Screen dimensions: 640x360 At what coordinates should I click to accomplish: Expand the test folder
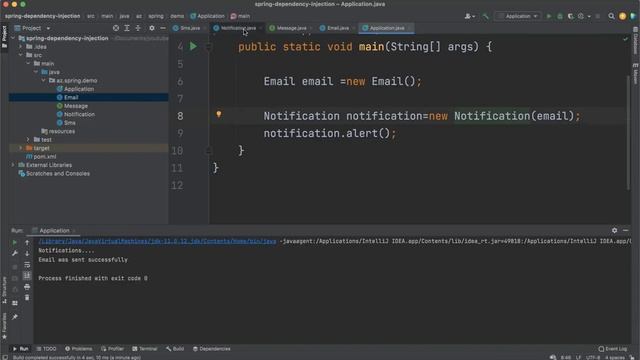(x=29, y=140)
